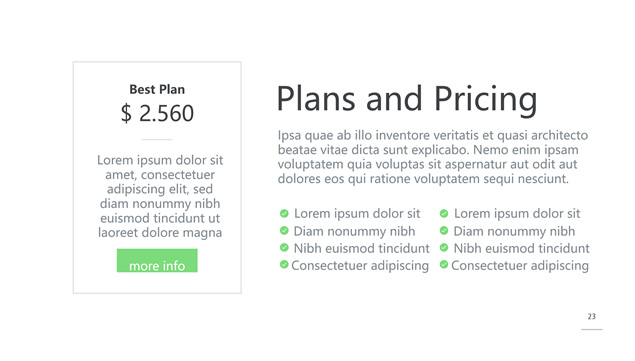Screen dimensions: 635x361
Task: Select the '$ 2.560' price text
Action: (157, 113)
